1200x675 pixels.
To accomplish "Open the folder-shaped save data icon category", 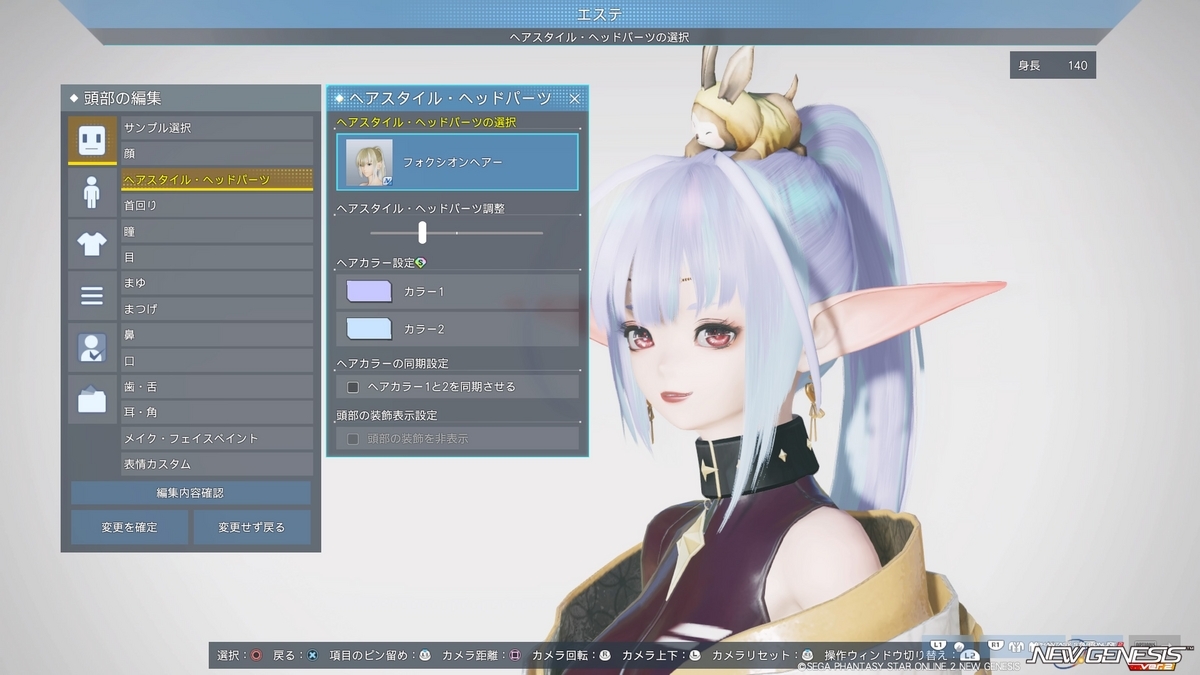I will click(x=92, y=400).
